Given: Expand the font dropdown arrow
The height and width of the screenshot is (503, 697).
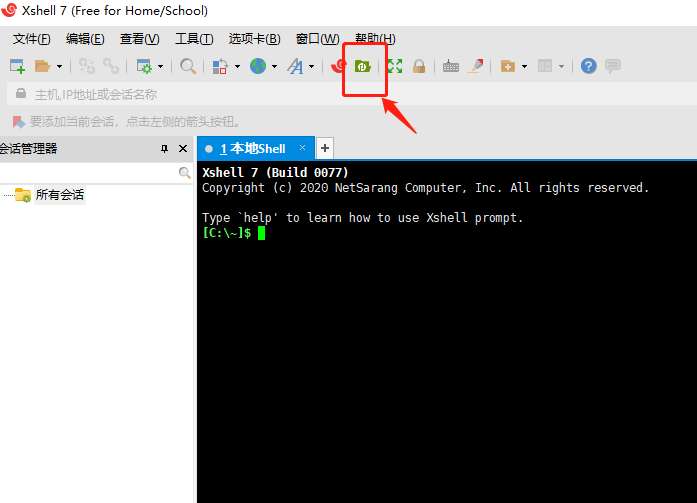Looking at the screenshot, I should click(312, 67).
